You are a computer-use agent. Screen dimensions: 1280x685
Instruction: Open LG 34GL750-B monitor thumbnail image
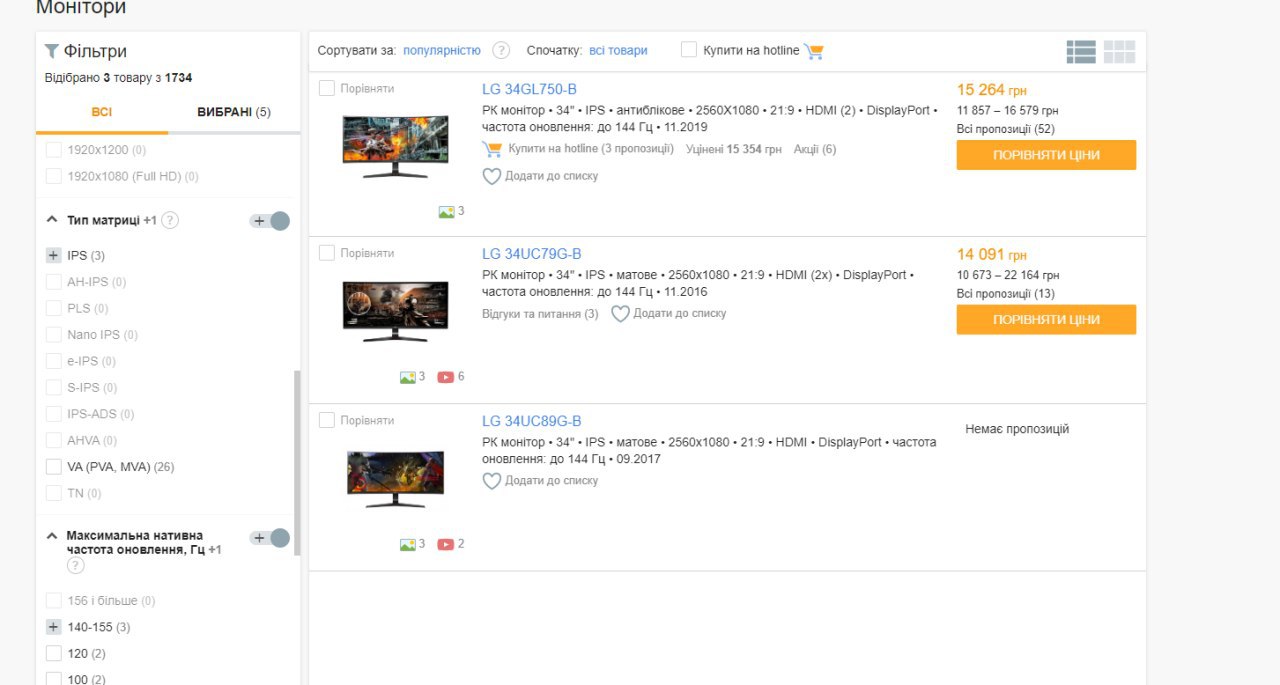tap(395, 146)
